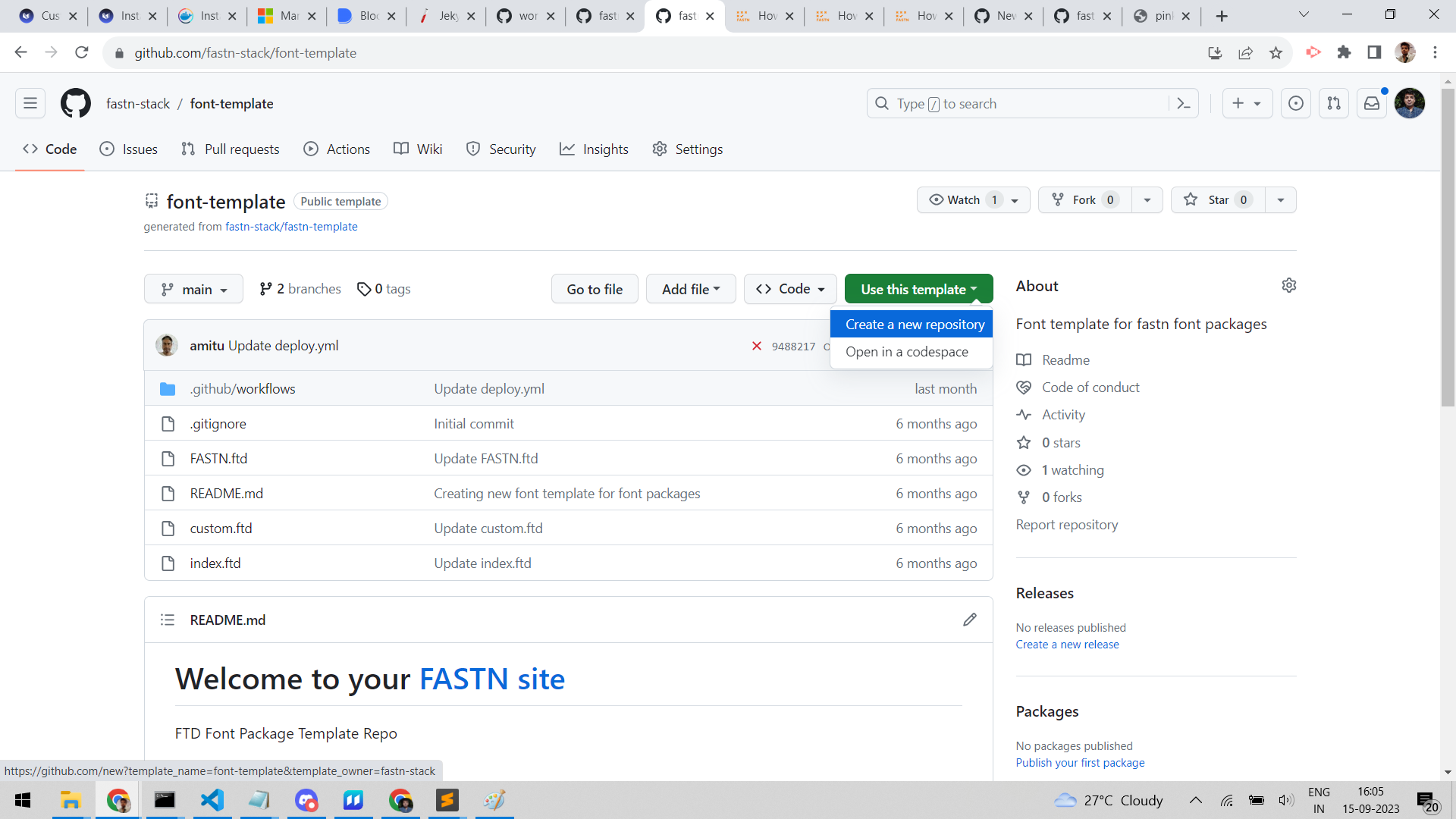Image resolution: width=1456 pixels, height=819 pixels.
Task: Switch to the Issues tab
Action: tap(129, 149)
